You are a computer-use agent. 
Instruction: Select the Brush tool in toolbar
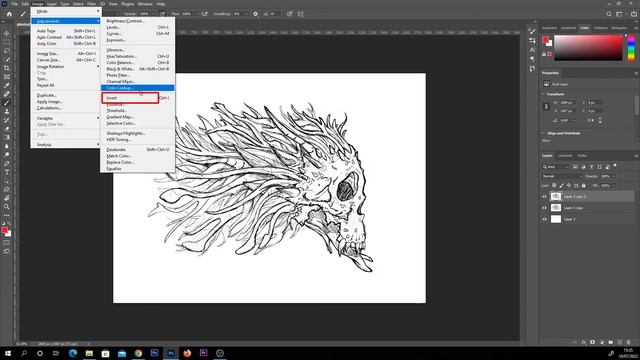[7, 102]
